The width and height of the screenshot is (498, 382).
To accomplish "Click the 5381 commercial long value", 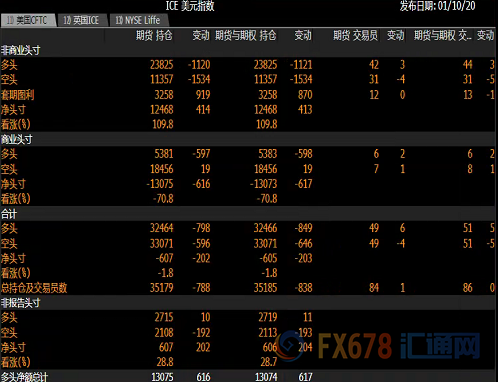I will [x=164, y=154].
